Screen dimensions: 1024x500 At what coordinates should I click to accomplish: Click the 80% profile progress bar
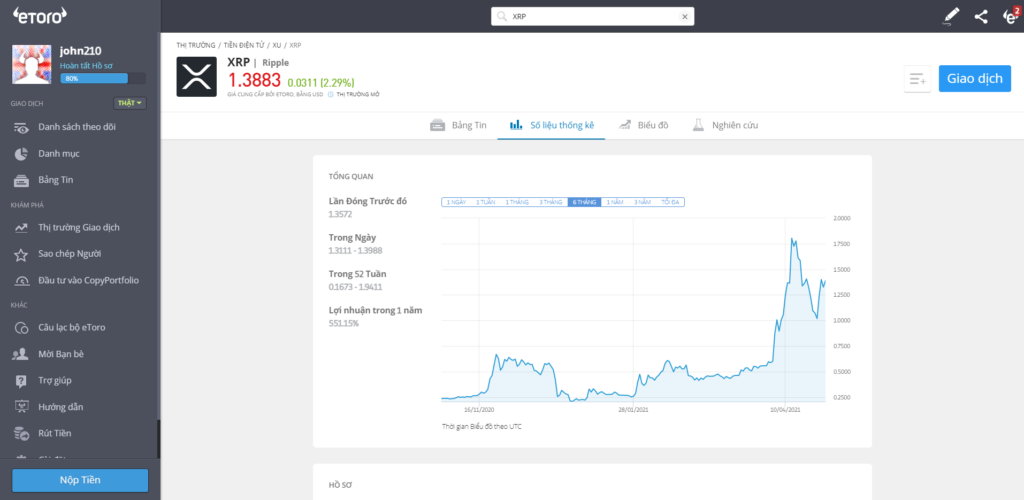click(x=103, y=78)
